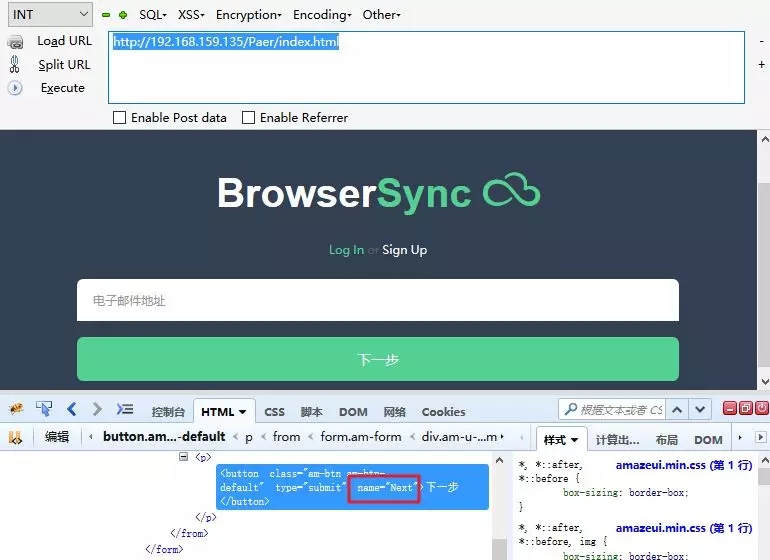Click the search previous up arrow

tap(677, 409)
